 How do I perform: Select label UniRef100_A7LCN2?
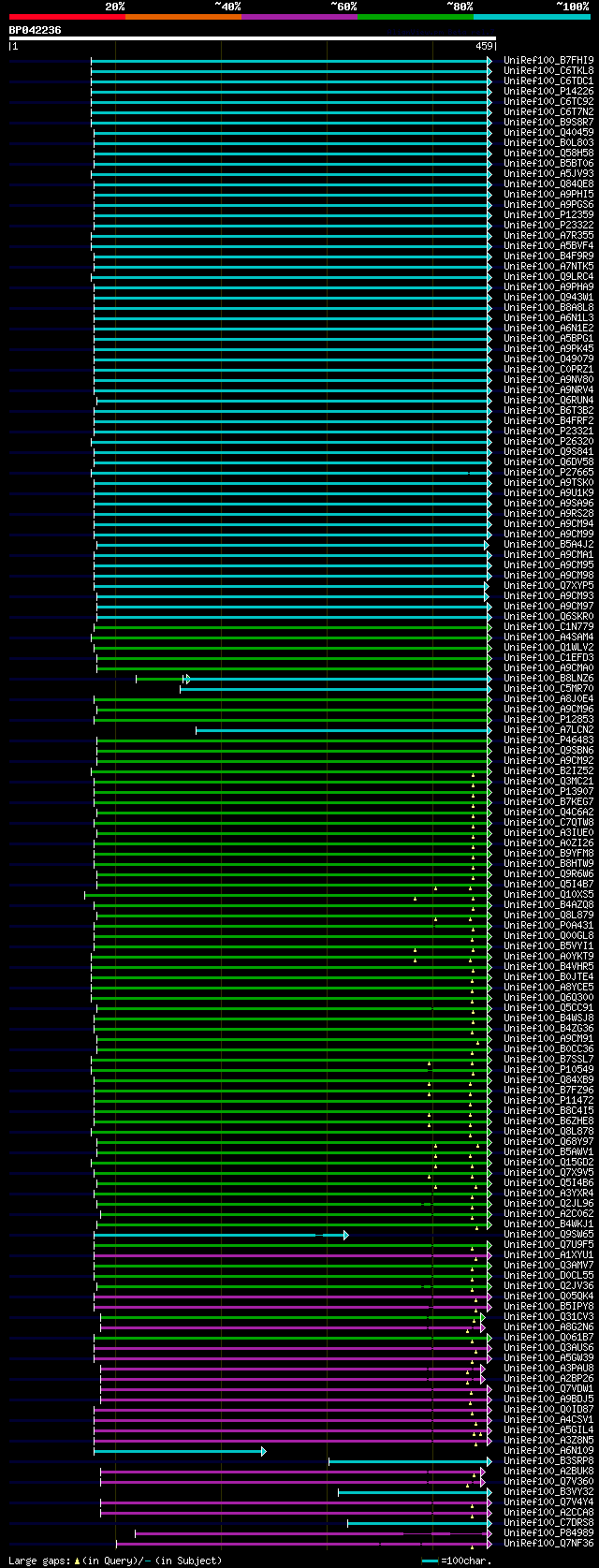pos(548,729)
